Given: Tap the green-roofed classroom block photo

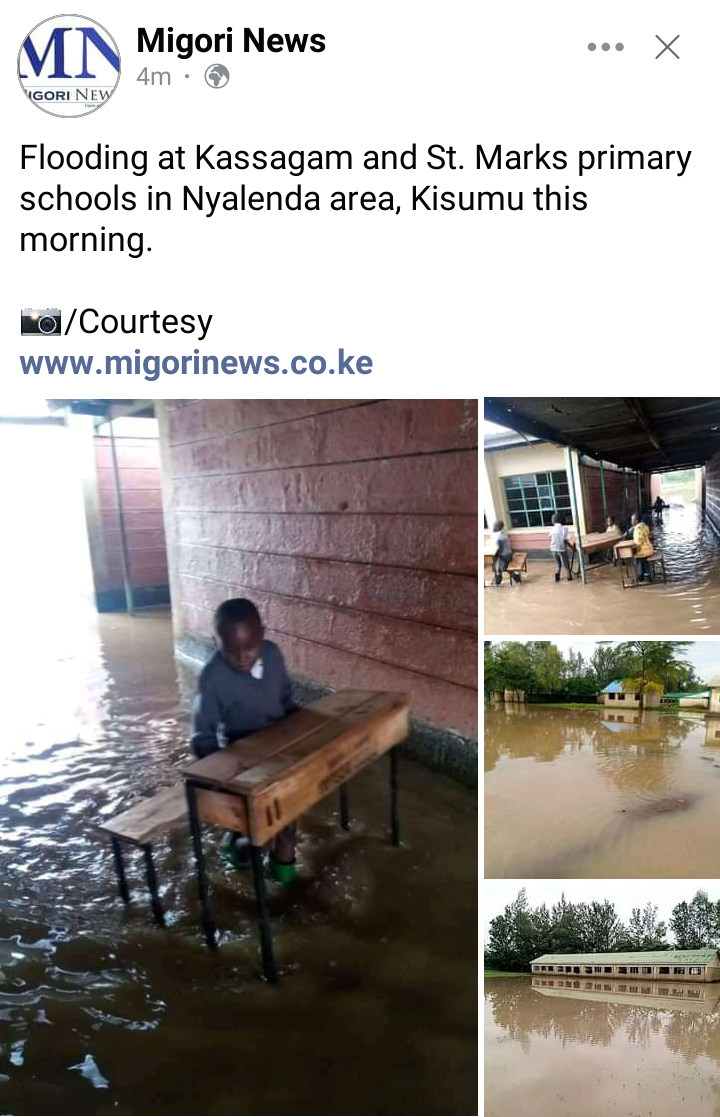Looking at the screenshot, I should 625,966.
